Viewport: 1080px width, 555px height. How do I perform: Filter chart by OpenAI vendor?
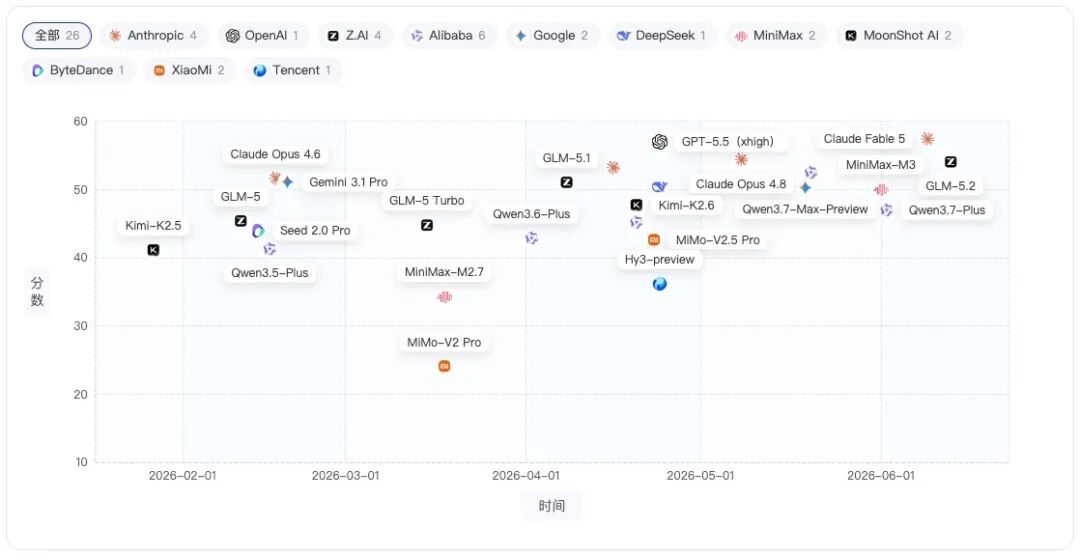[262, 36]
